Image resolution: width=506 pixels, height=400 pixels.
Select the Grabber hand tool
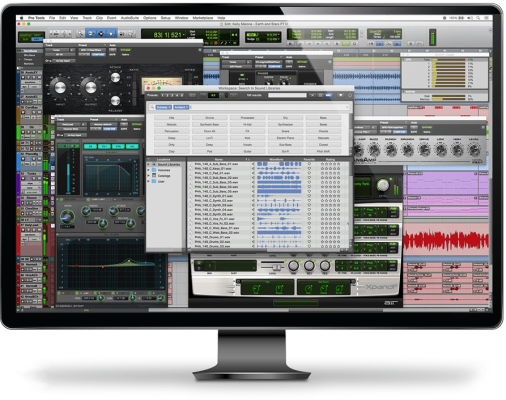coord(112,33)
